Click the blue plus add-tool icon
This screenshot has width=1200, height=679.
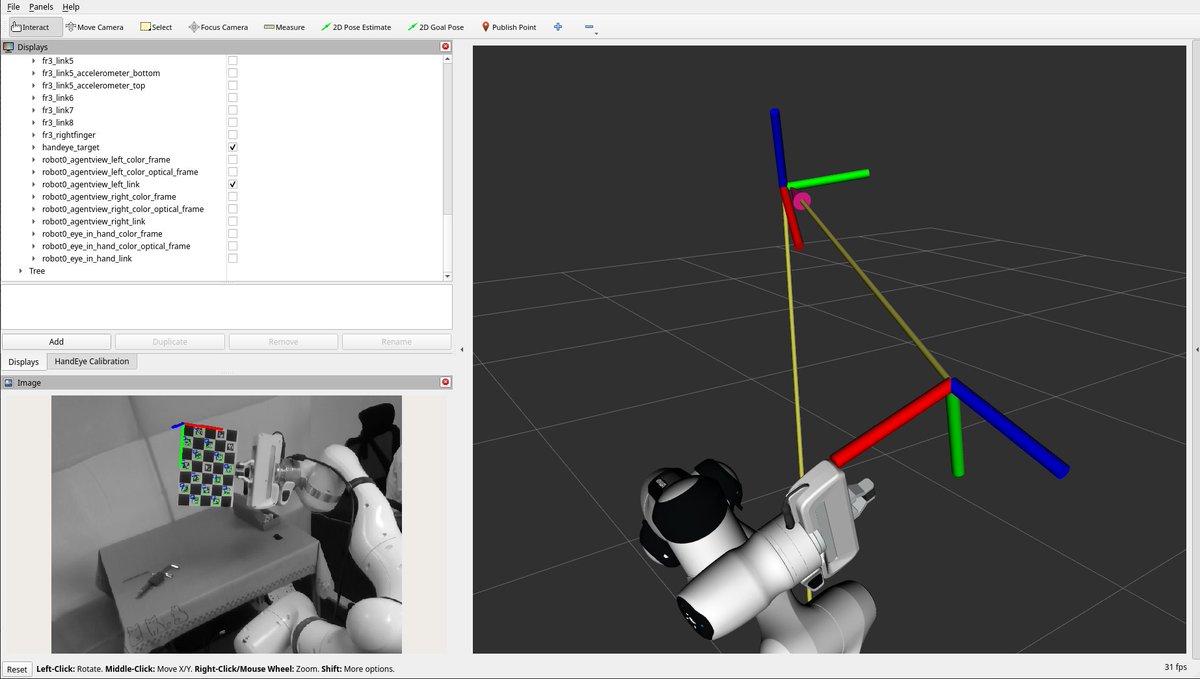coord(558,27)
